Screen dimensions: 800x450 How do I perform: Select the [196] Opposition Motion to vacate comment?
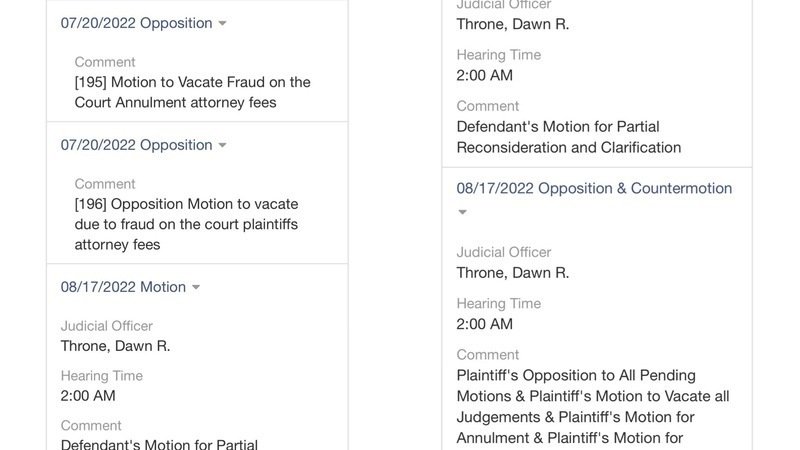pos(186,224)
